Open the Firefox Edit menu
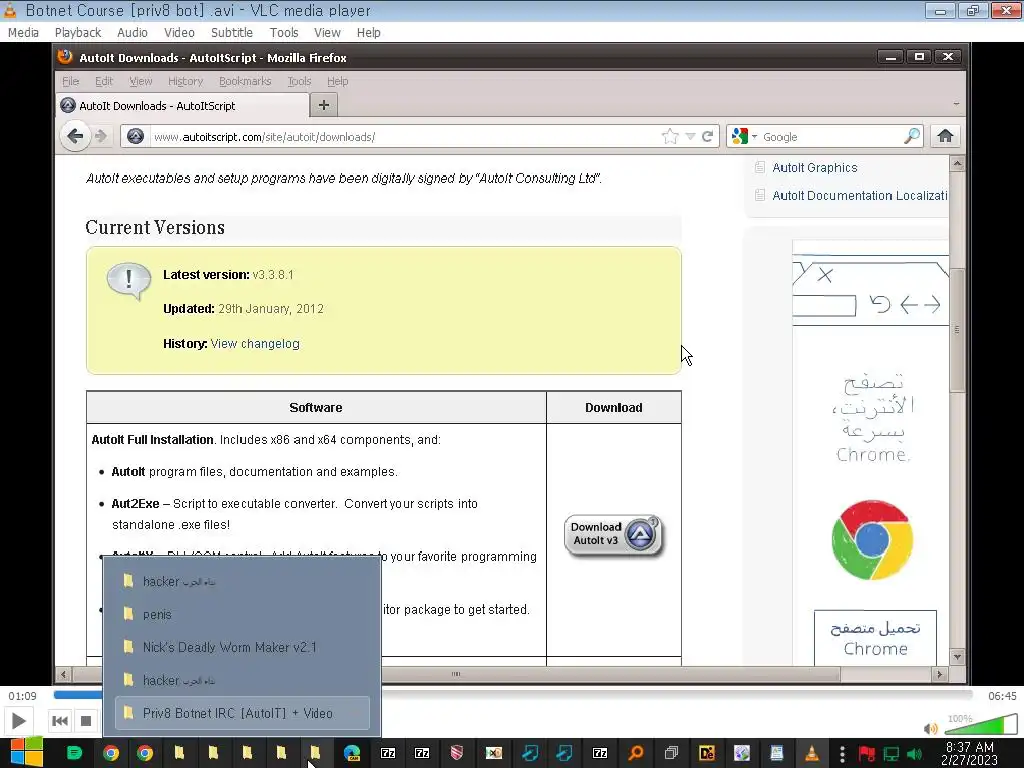The image size is (1024, 768). pyautogui.click(x=104, y=81)
